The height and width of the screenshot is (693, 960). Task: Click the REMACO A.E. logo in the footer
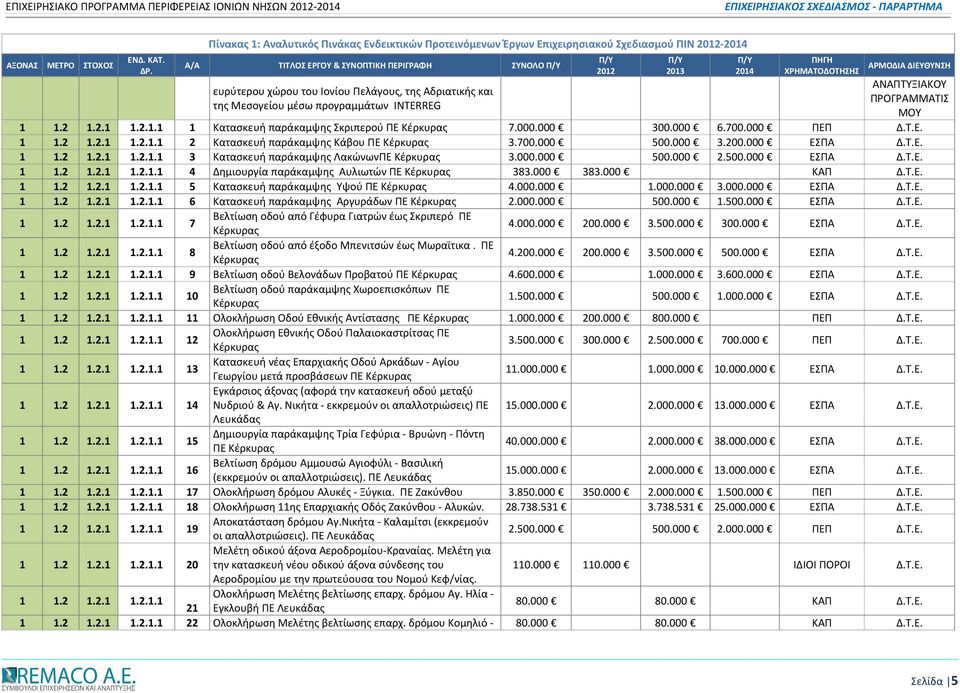tap(68, 678)
